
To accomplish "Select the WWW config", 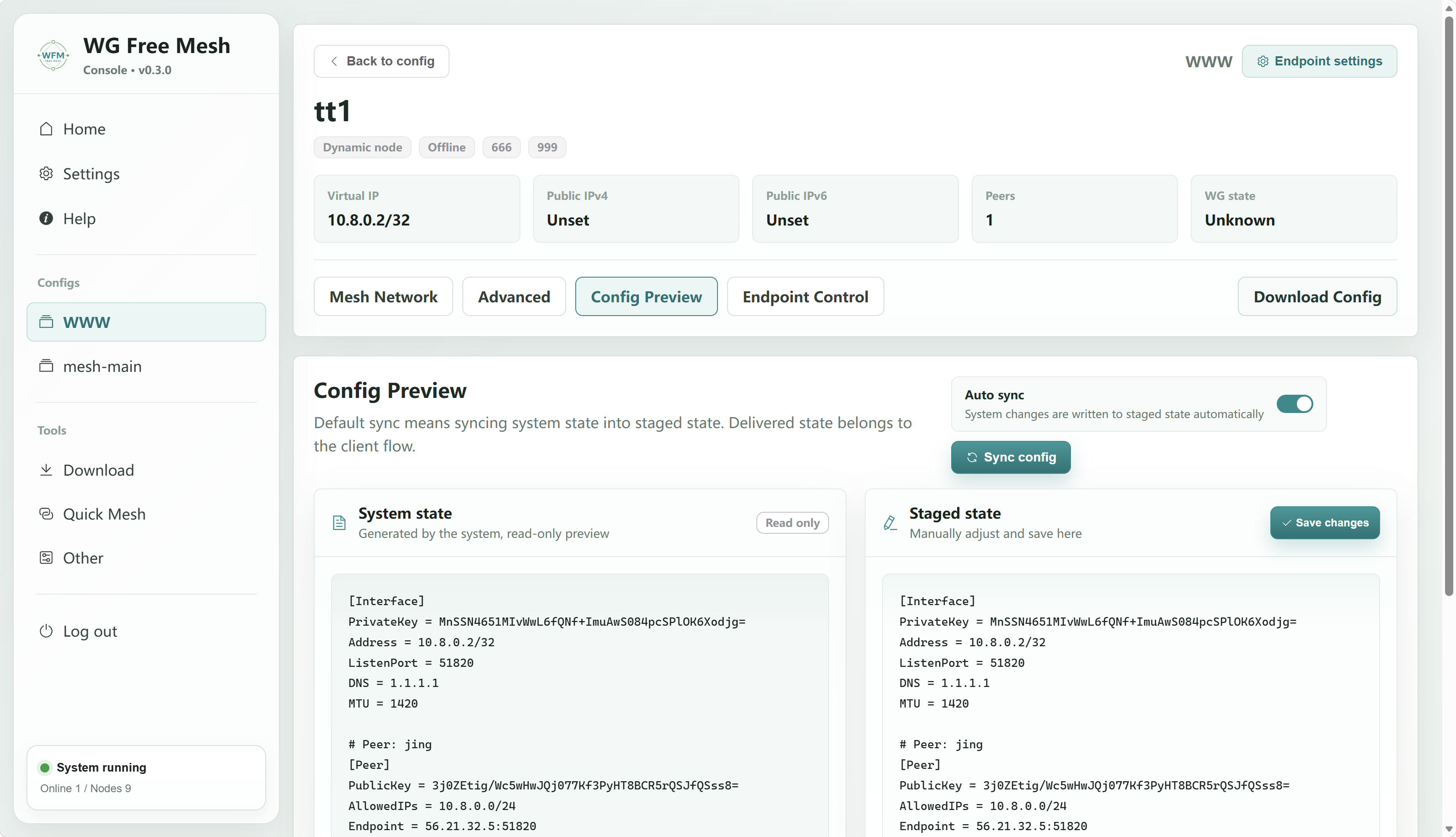I will coord(146,322).
